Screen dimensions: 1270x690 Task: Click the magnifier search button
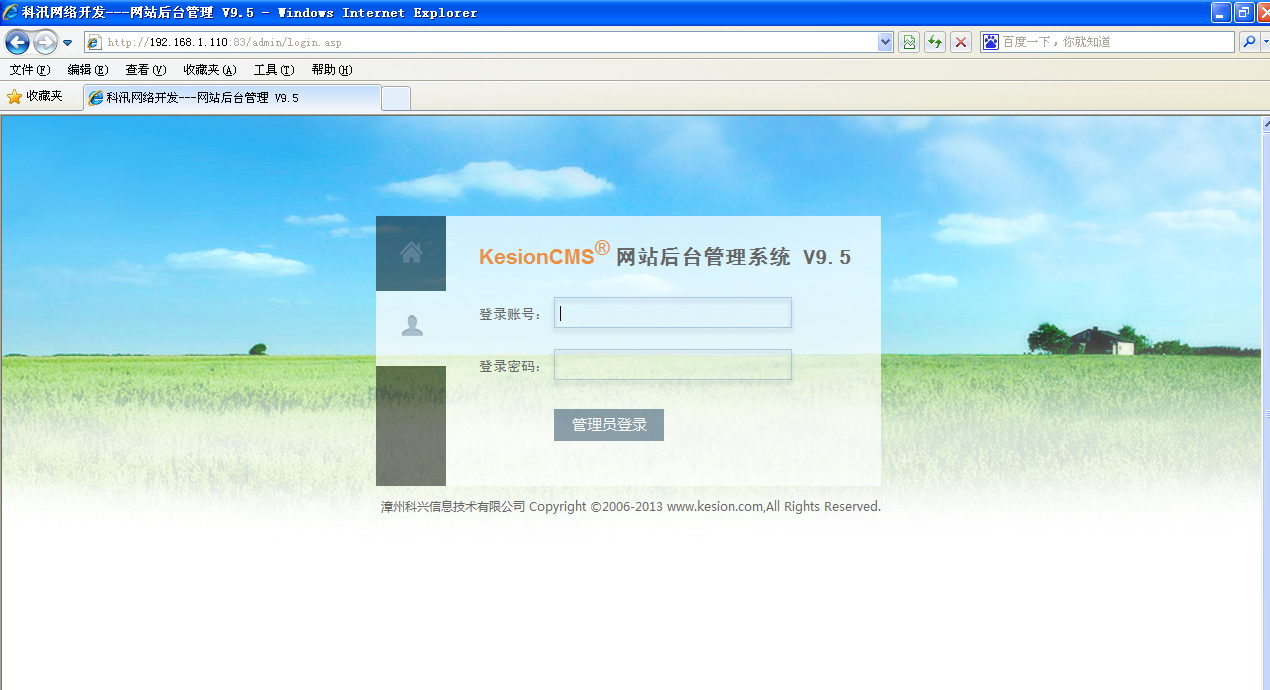click(1249, 42)
